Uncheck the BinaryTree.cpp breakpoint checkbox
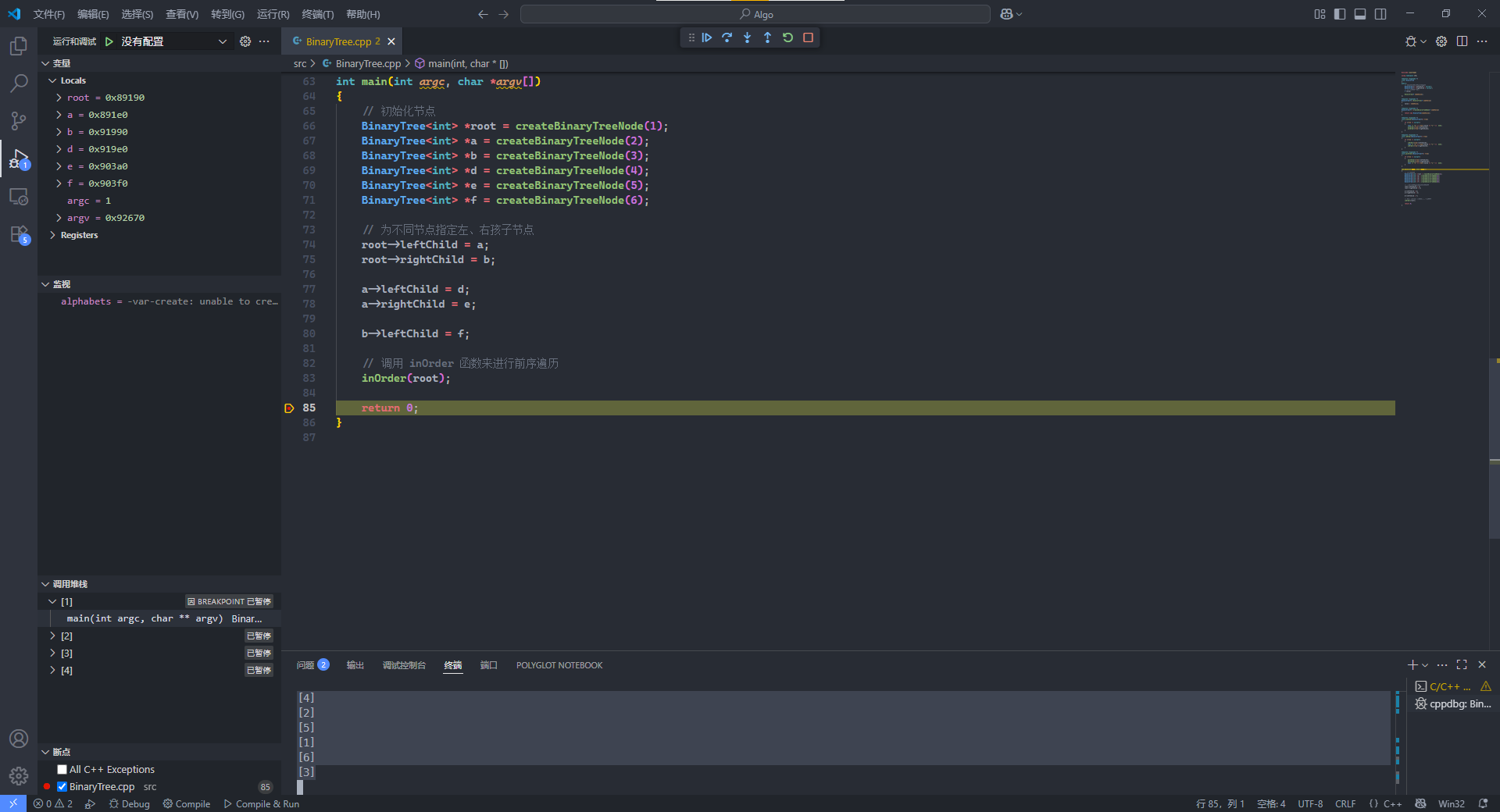1500x812 pixels. point(62,787)
